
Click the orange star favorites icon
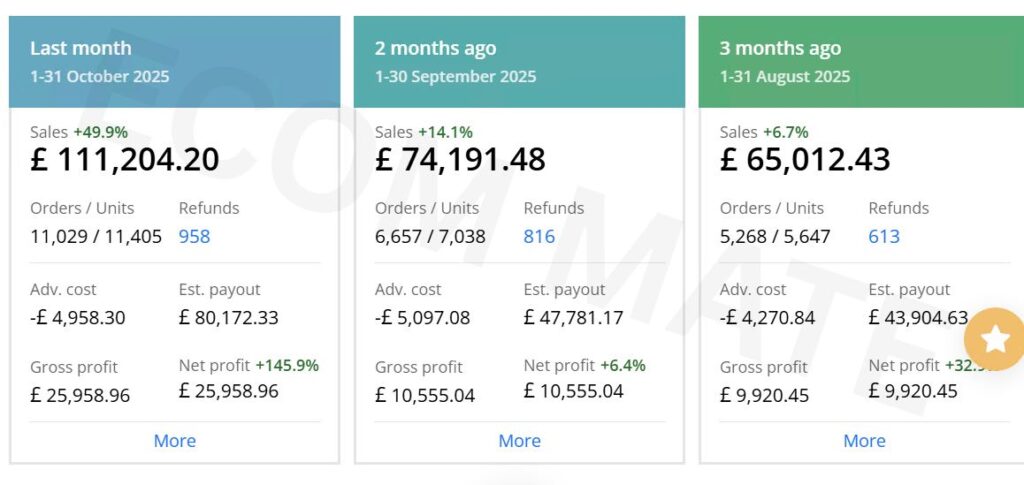(x=995, y=339)
